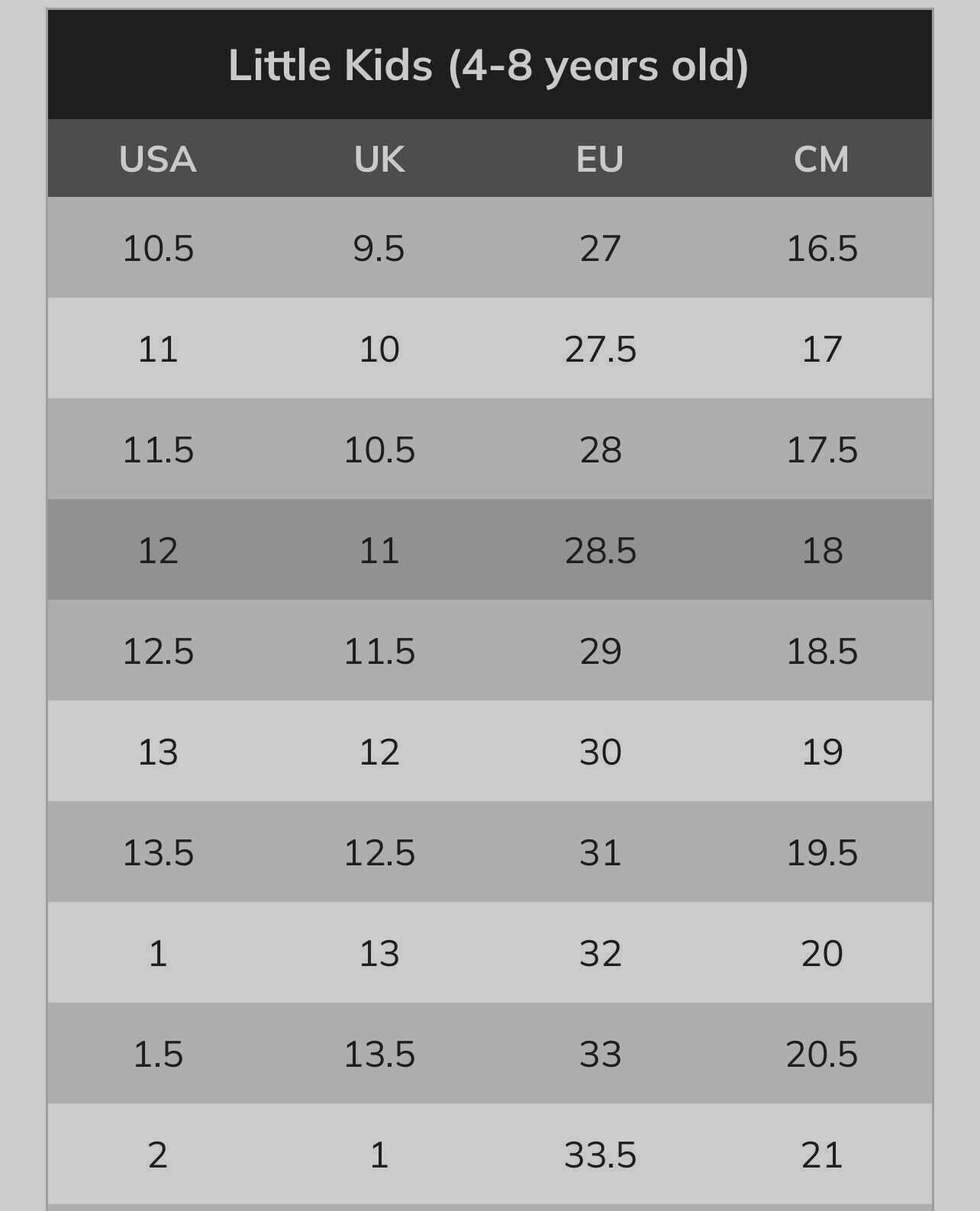Screen dimensions: 980x1211
Task: Select the UK column header
Action: pyautogui.click(x=379, y=159)
